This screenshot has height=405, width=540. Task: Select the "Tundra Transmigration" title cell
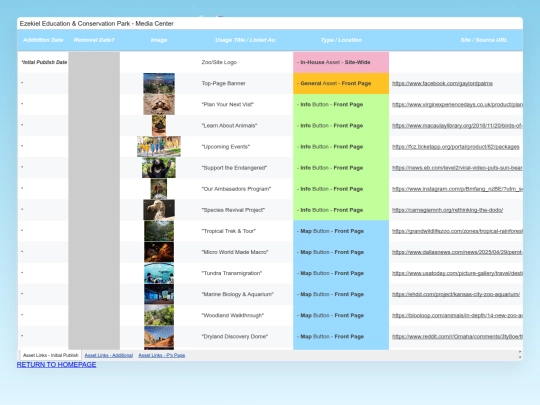coord(246,273)
